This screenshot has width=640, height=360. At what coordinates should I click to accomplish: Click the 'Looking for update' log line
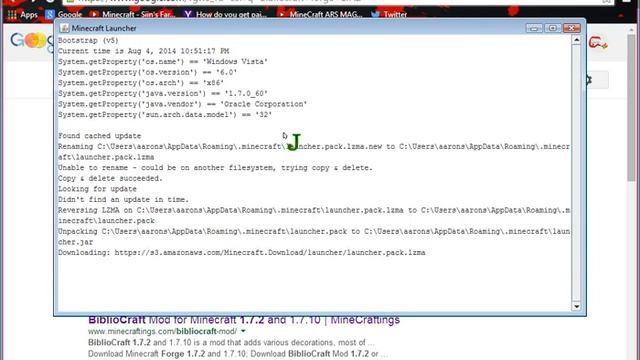[97, 189]
